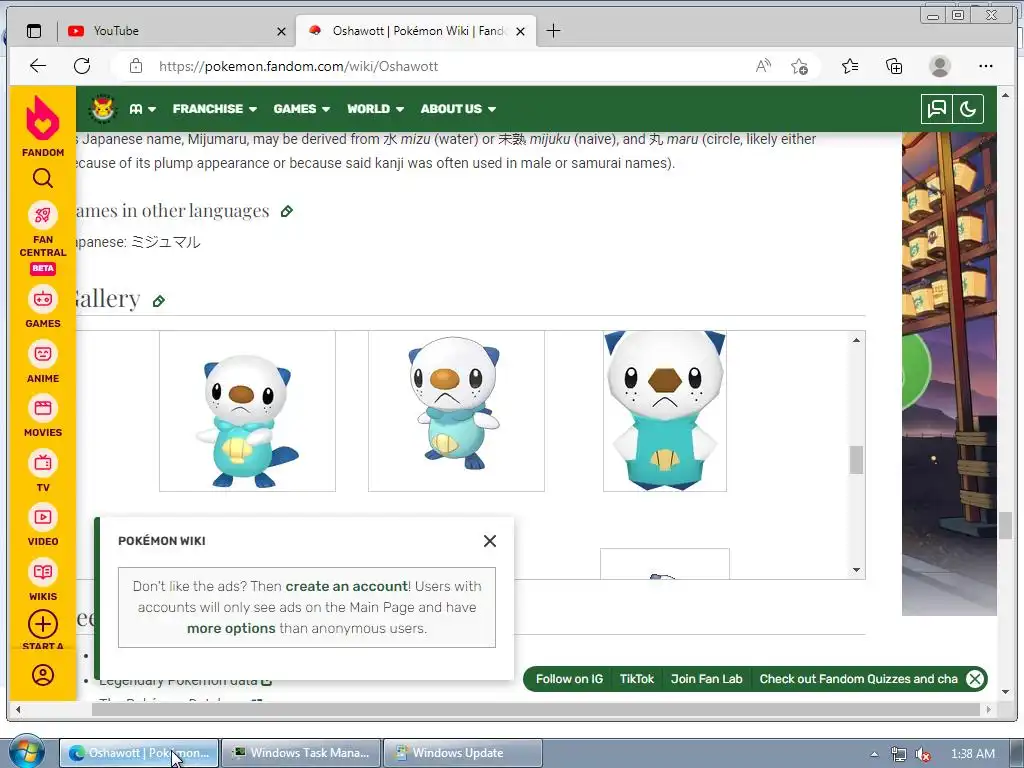This screenshot has height=768, width=1024.
Task: Show hidden system tray icons
Action: (874, 754)
